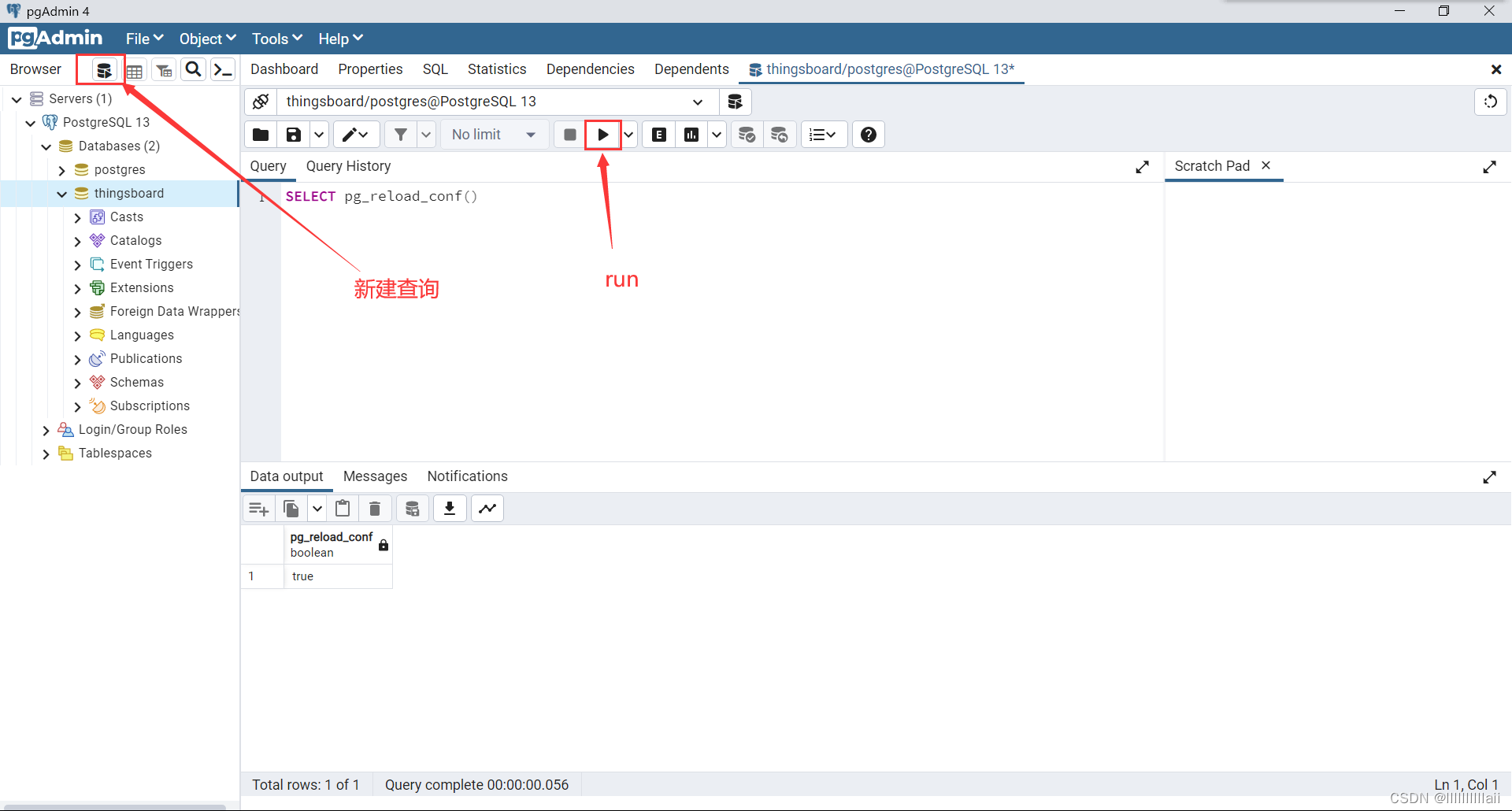Click the Download results as CSV icon
Viewport: 1512px width, 811px height.
pos(450,509)
